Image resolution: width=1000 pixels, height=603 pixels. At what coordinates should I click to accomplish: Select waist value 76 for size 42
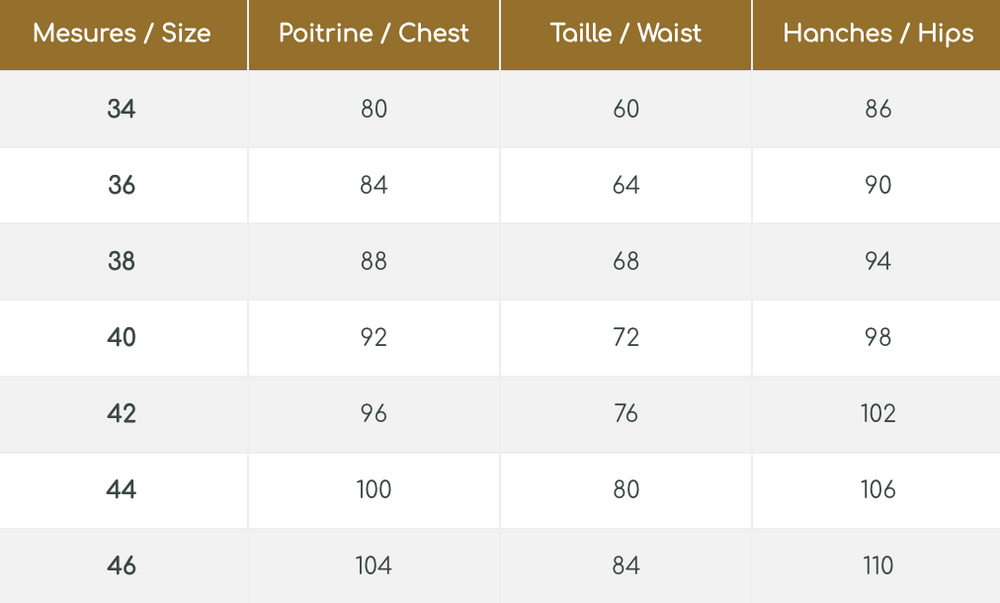(x=626, y=413)
